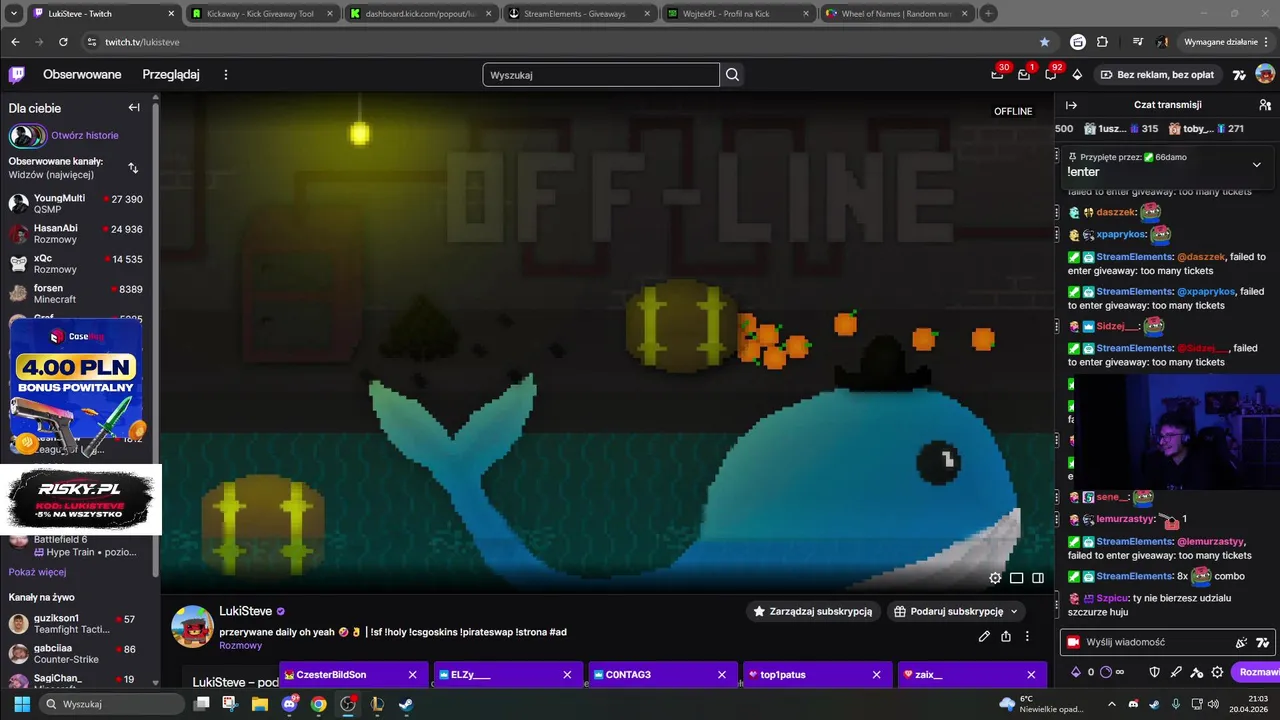Screen dimensions: 1280x720
Task: Open gabciiaa live channel in sidebar
Action: (x=78, y=654)
